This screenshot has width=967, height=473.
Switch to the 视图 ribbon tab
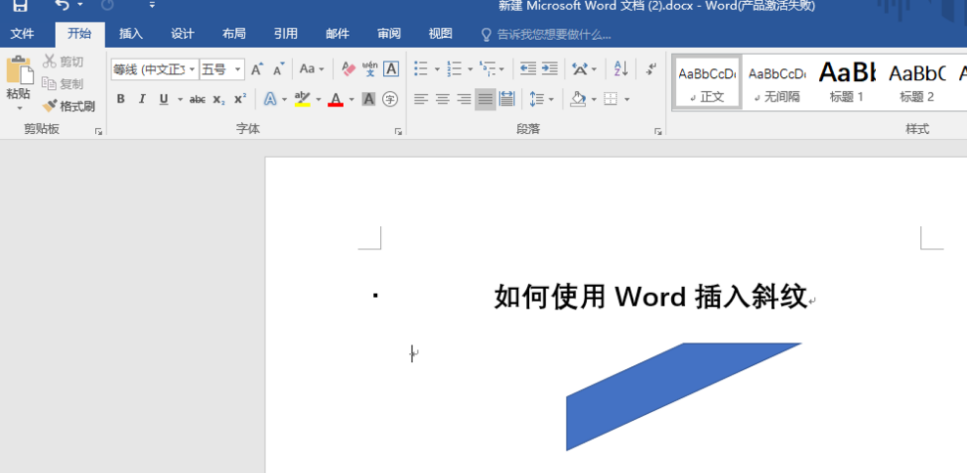coord(440,34)
